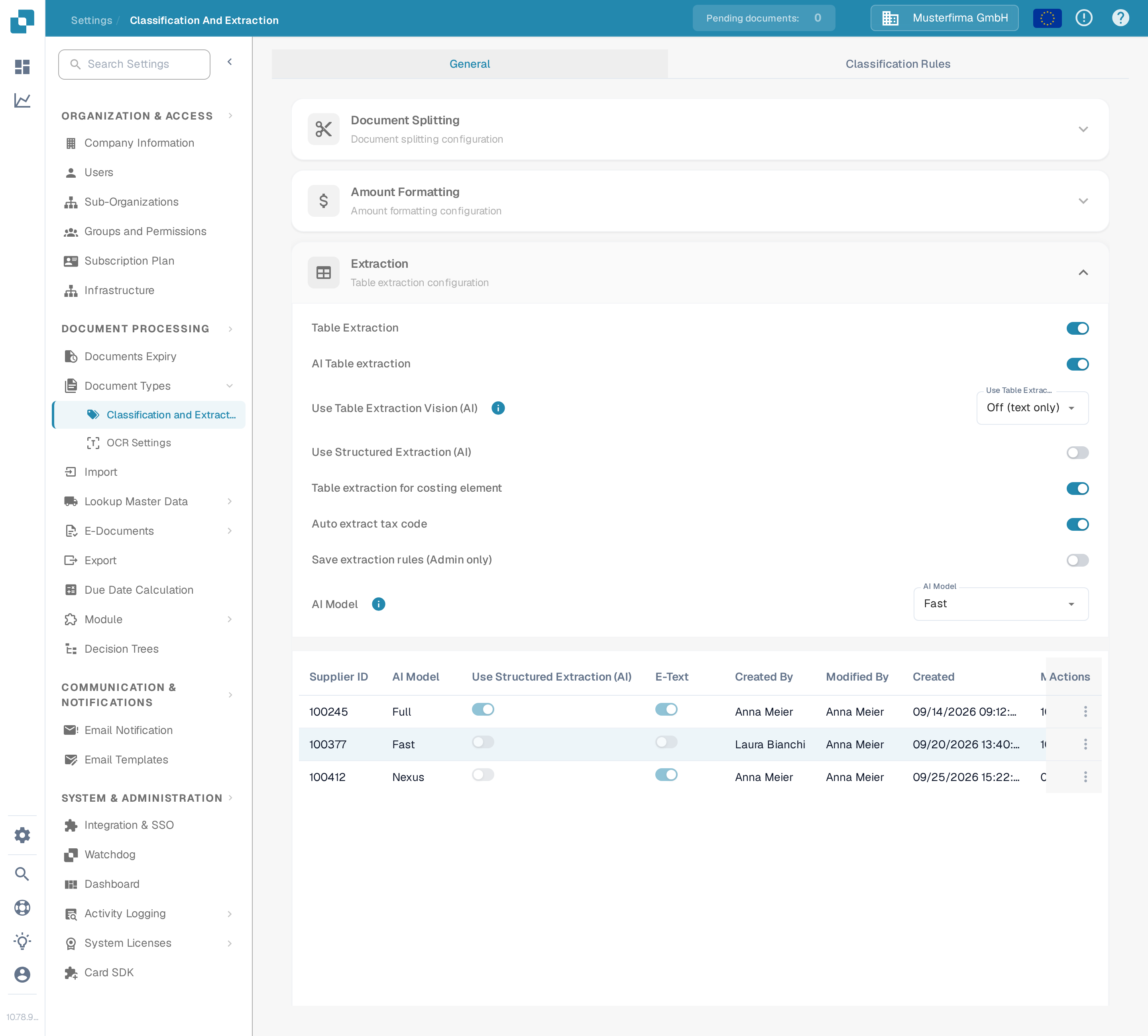
Task: Open the Use Table Extraction Vision dropdown
Action: pos(1032,408)
